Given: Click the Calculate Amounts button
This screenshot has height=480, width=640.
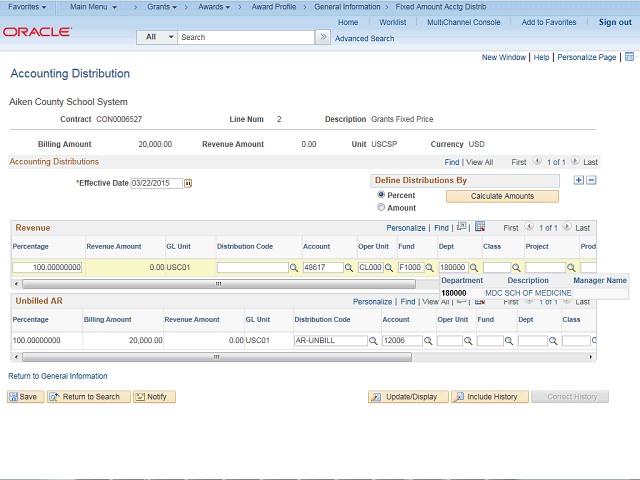Looking at the screenshot, I should (x=502, y=196).
